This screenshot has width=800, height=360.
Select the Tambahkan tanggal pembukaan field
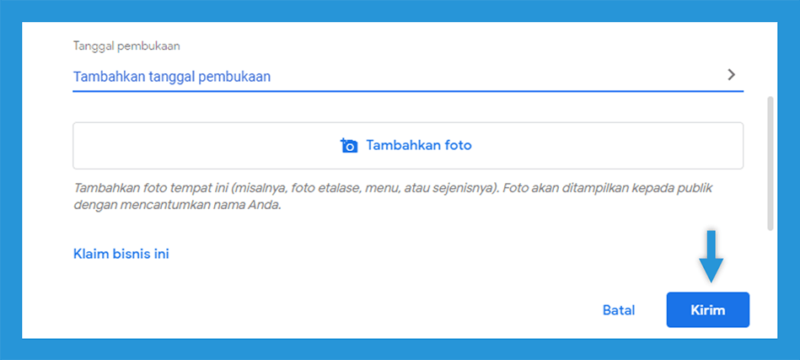pyautogui.click(x=408, y=76)
